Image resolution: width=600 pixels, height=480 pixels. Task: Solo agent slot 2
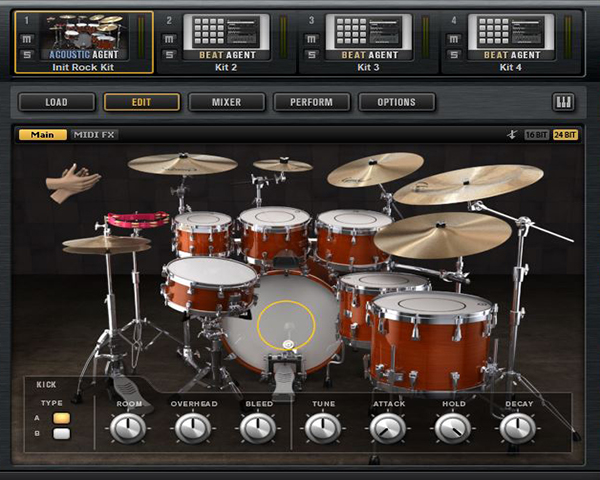[170, 53]
